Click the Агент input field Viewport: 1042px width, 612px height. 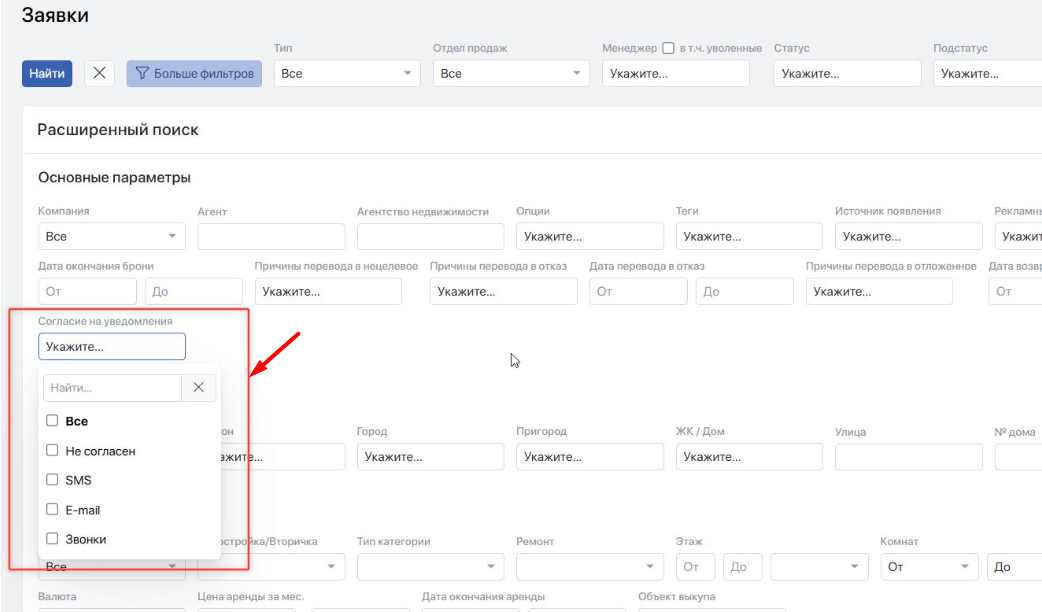coord(271,236)
